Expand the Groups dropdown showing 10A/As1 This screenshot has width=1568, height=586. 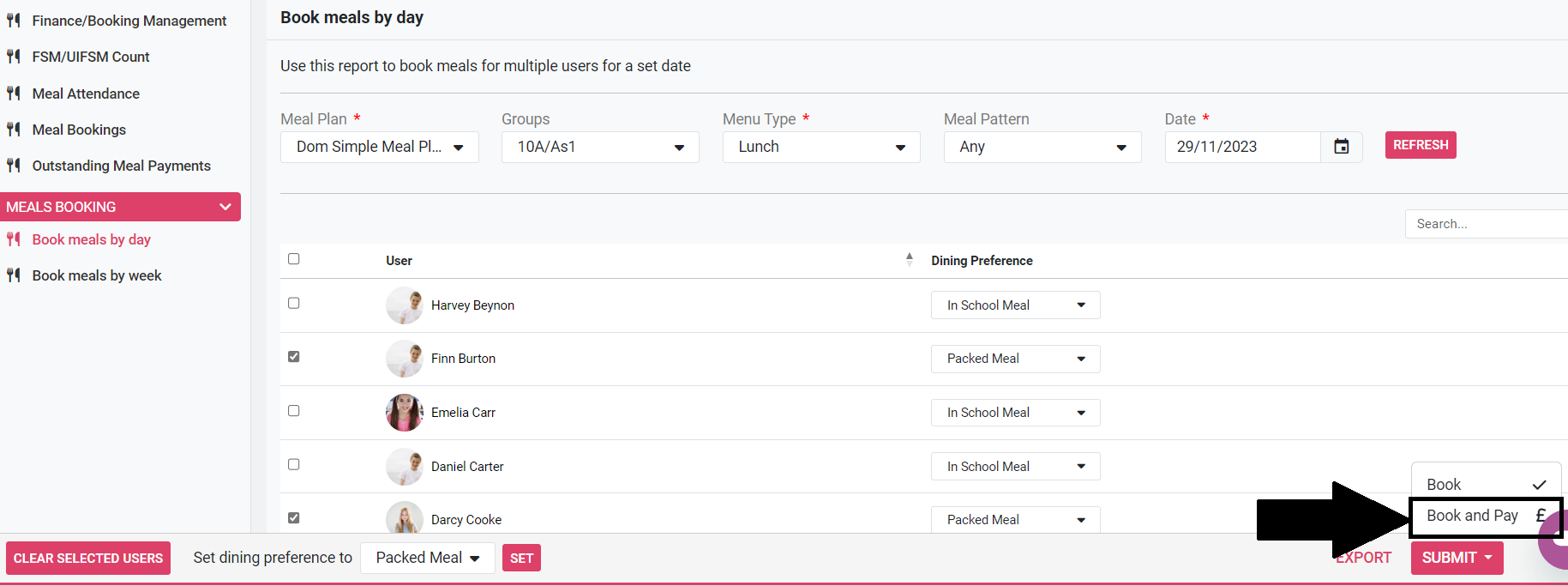pyautogui.click(x=600, y=147)
